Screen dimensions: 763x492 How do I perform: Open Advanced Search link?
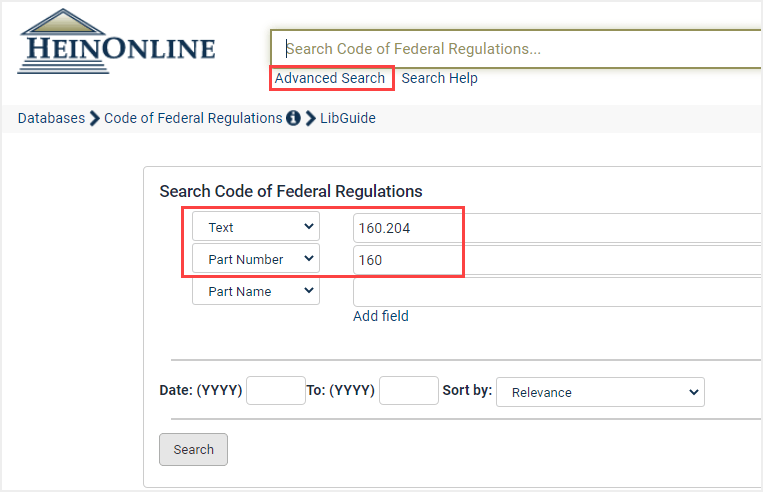(330, 78)
